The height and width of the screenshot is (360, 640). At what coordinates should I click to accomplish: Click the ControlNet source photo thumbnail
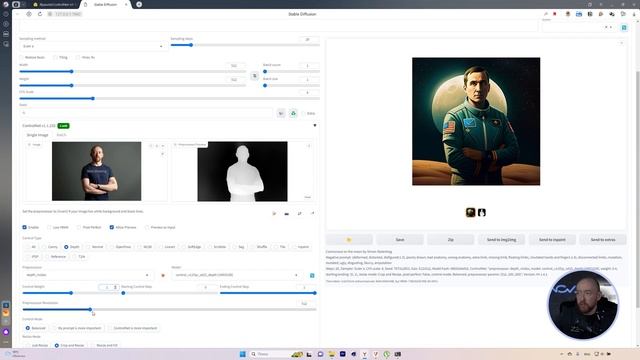pos(96,171)
